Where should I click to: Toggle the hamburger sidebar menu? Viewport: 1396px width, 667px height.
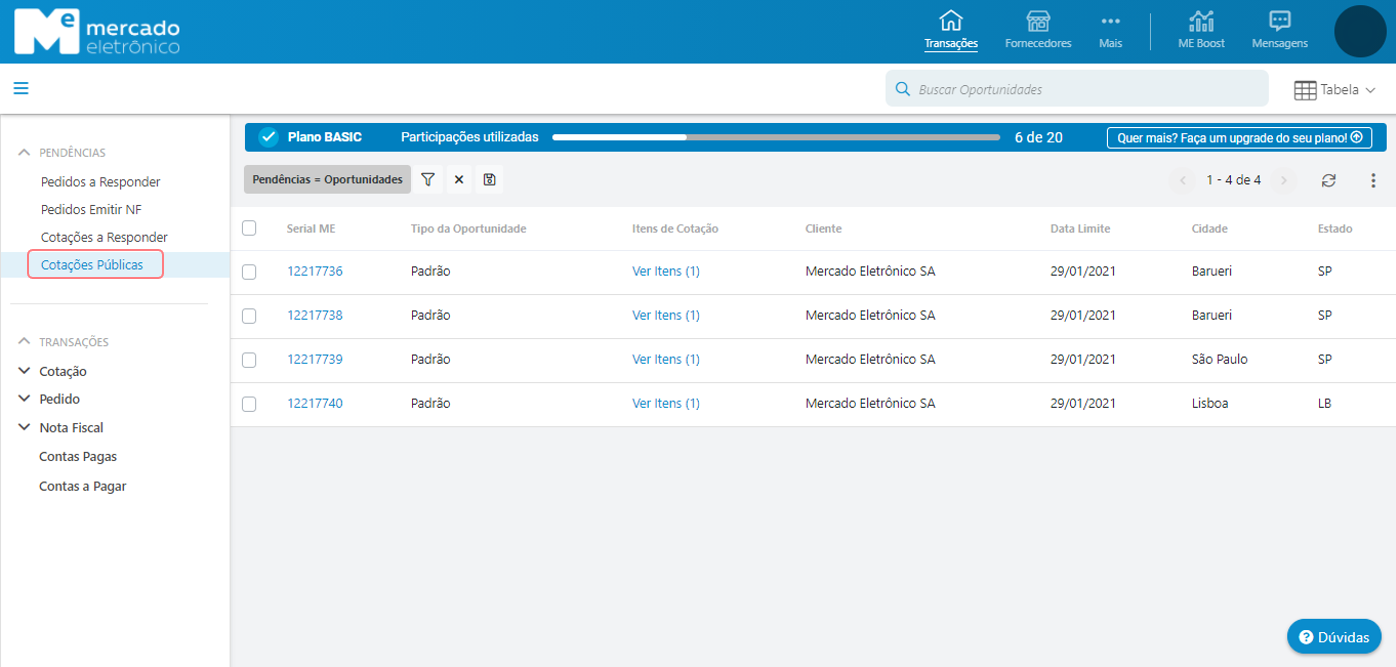[x=21, y=88]
